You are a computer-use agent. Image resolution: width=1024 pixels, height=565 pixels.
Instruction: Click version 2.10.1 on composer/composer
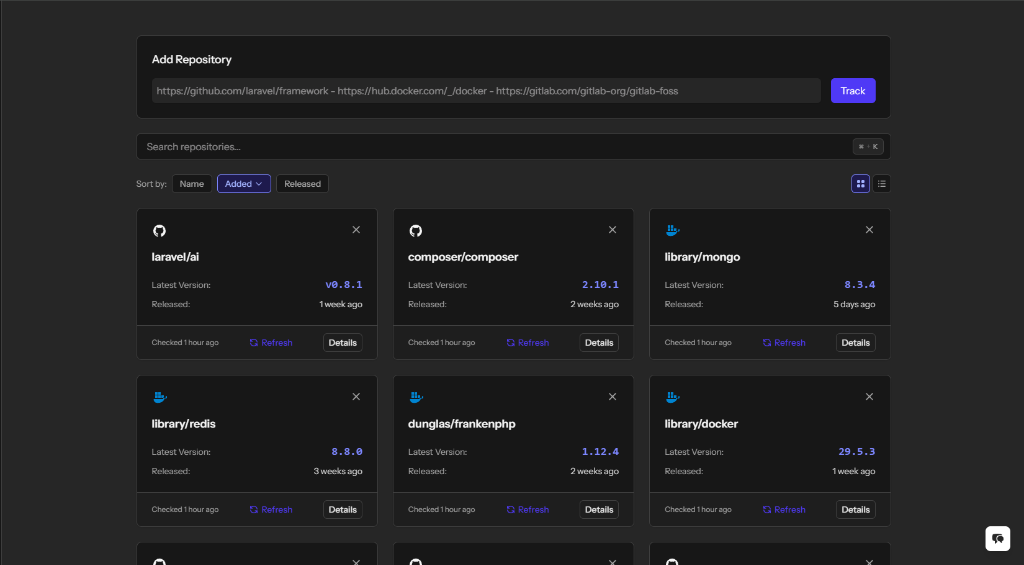pos(600,285)
